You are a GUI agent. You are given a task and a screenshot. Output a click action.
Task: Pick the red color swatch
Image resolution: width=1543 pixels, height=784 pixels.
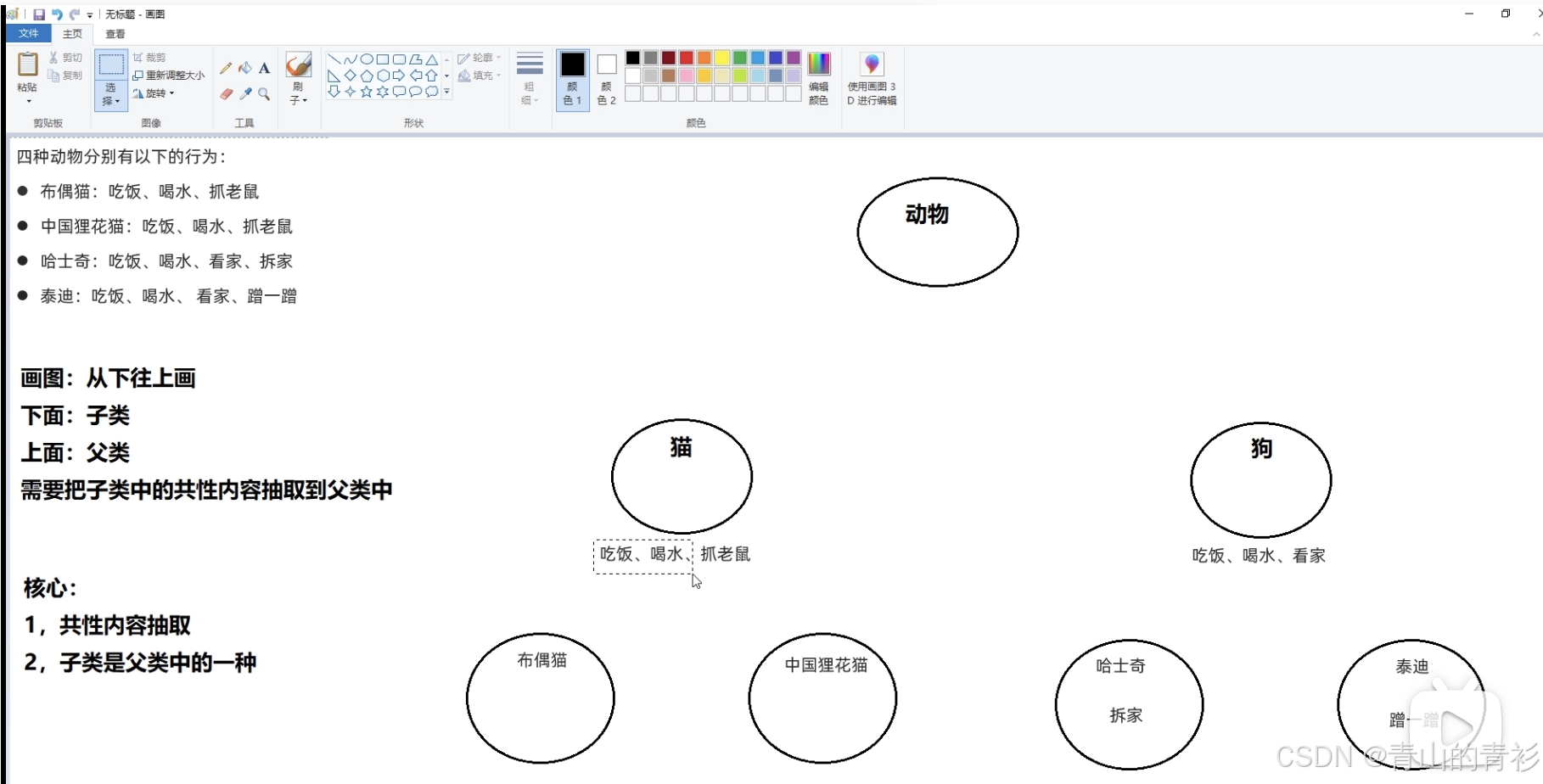687,59
